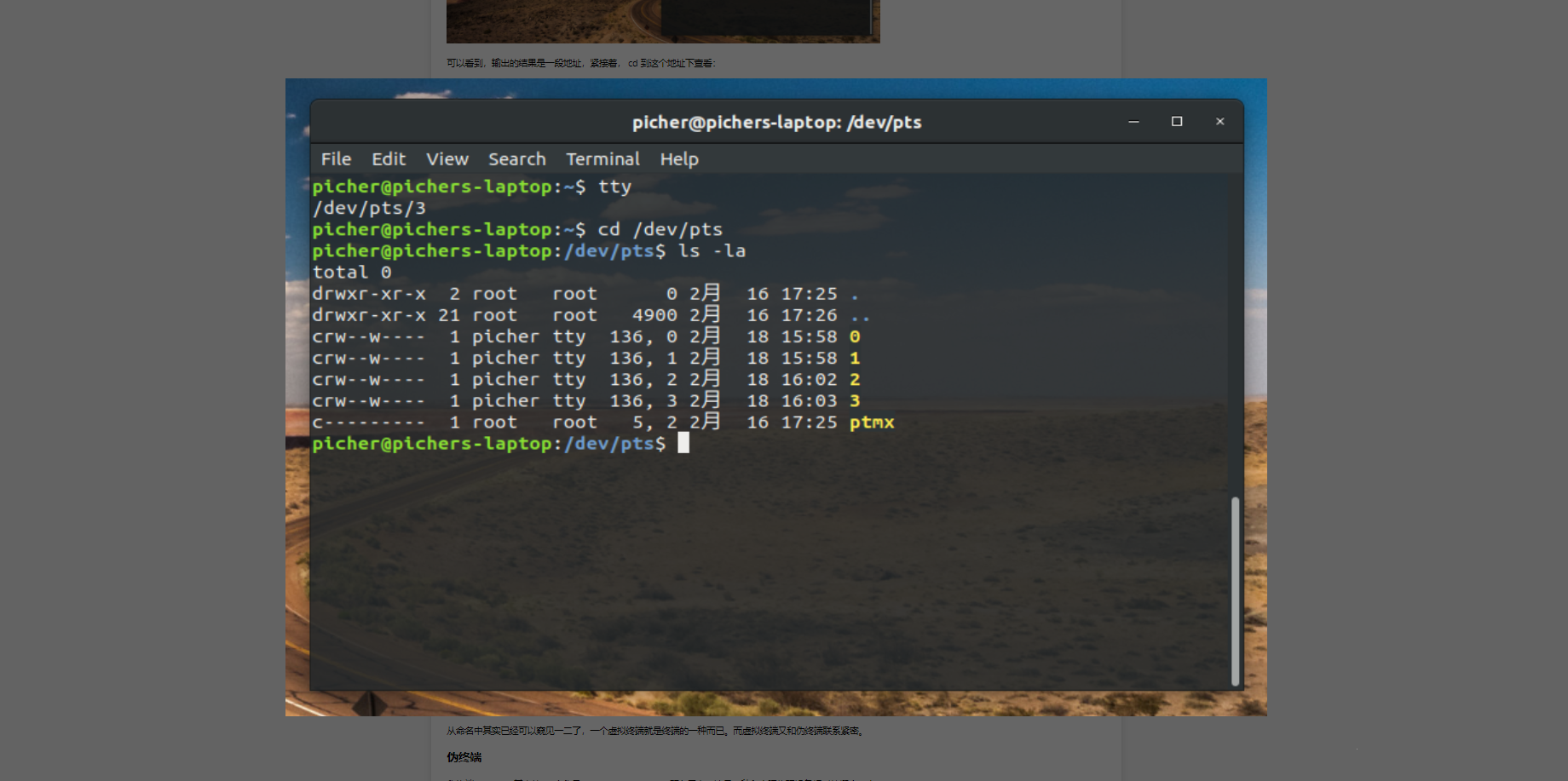
Task: Click the terminal vertical scrollbar
Action: pos(1235,591)
